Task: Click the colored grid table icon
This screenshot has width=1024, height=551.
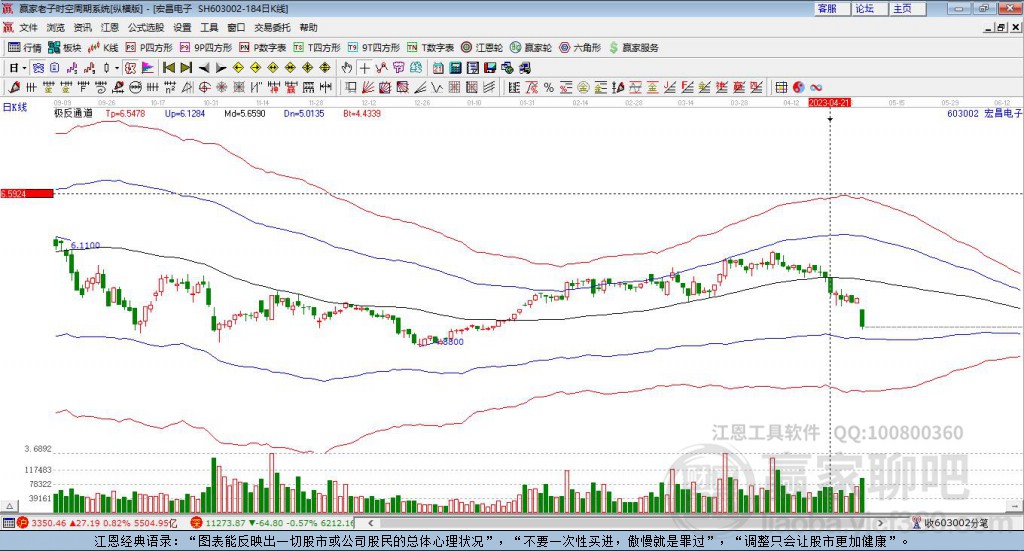Action: [x=780, y=87]
